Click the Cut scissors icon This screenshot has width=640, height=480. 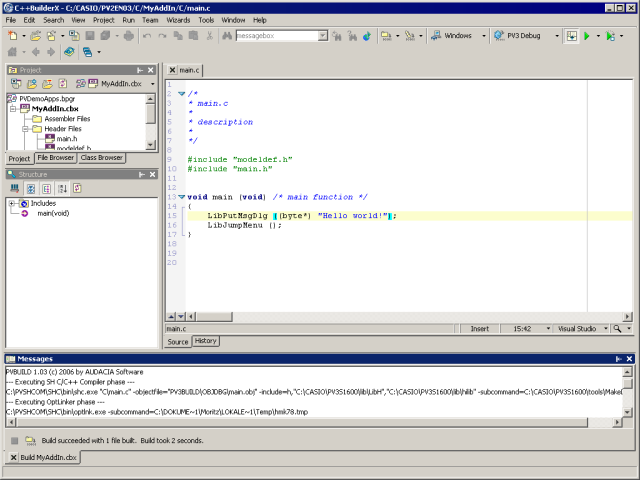coord(209,36)
